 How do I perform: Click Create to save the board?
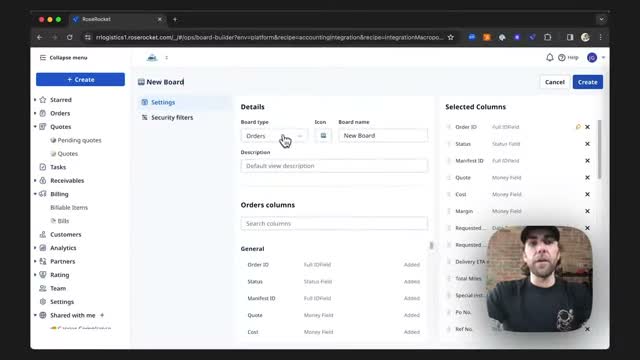tap(587, 82)
